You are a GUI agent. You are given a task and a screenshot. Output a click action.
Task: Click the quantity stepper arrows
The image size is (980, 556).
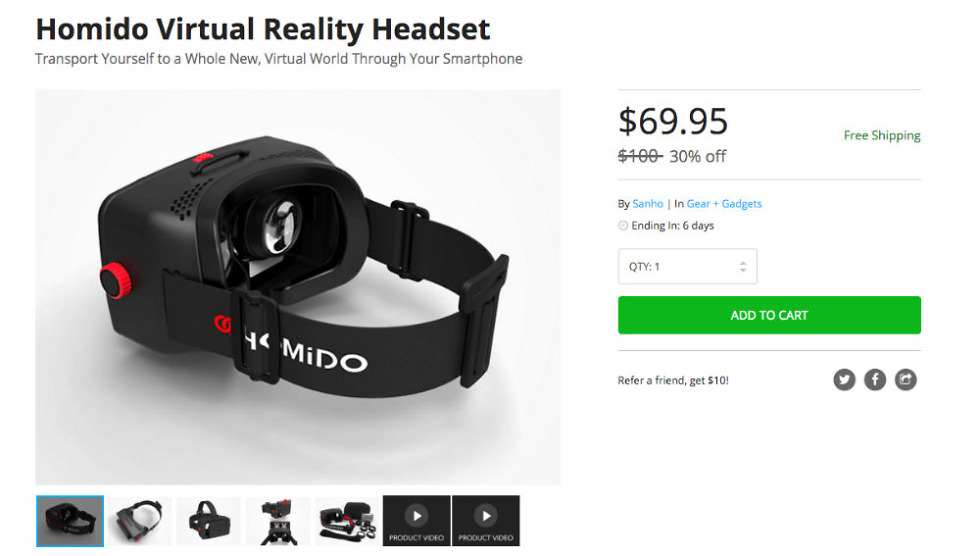point(742,267)
